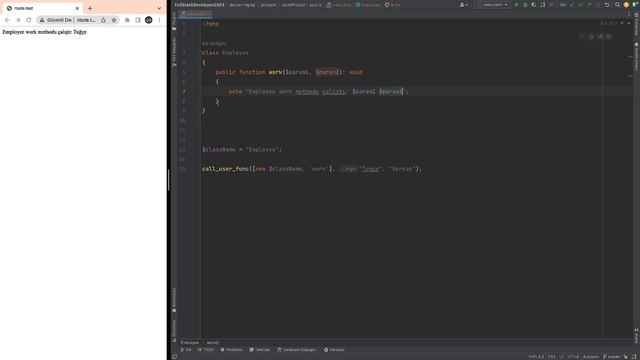Select the route.test browser tab
The height and width of the screenshot is (360, 640).
click(x=43, y=8)
